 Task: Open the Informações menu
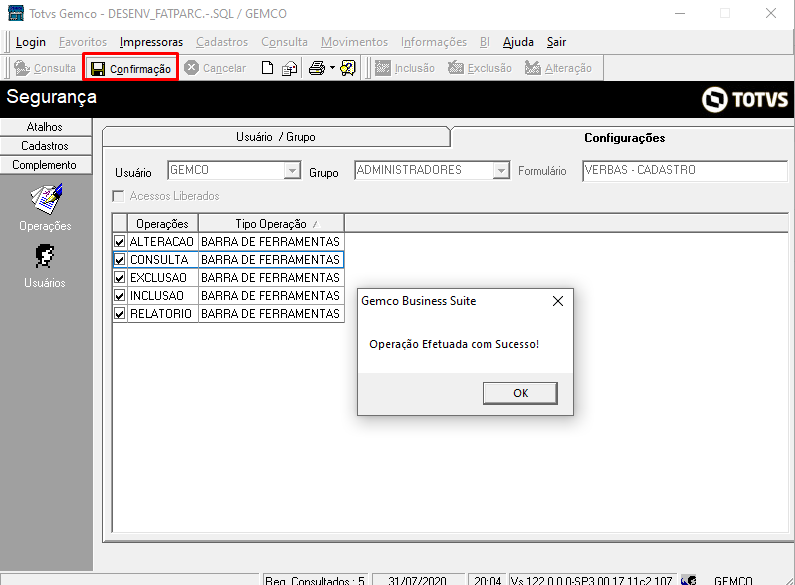(433, 42)
